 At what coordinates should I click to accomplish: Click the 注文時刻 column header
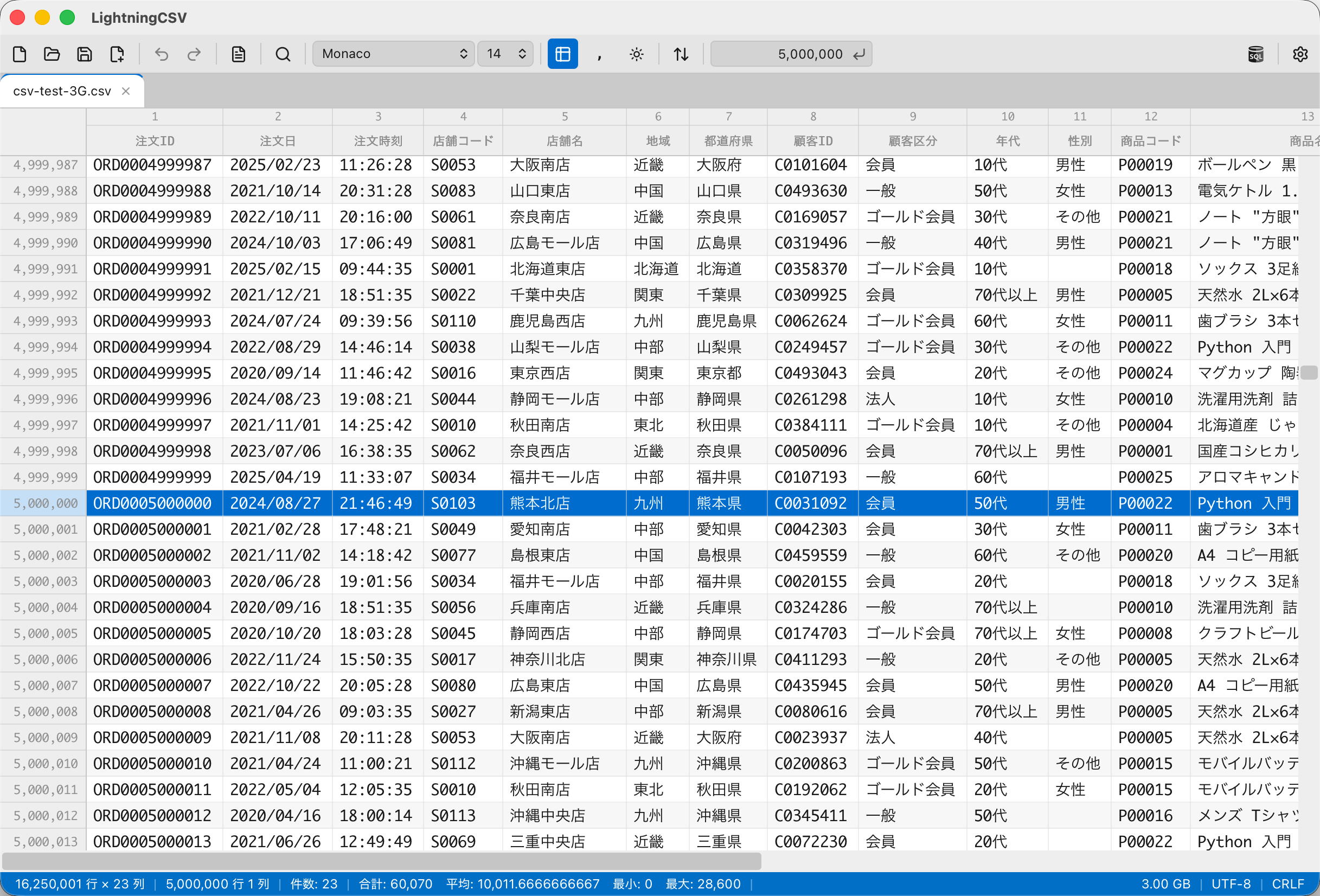(x=379, y=141)
